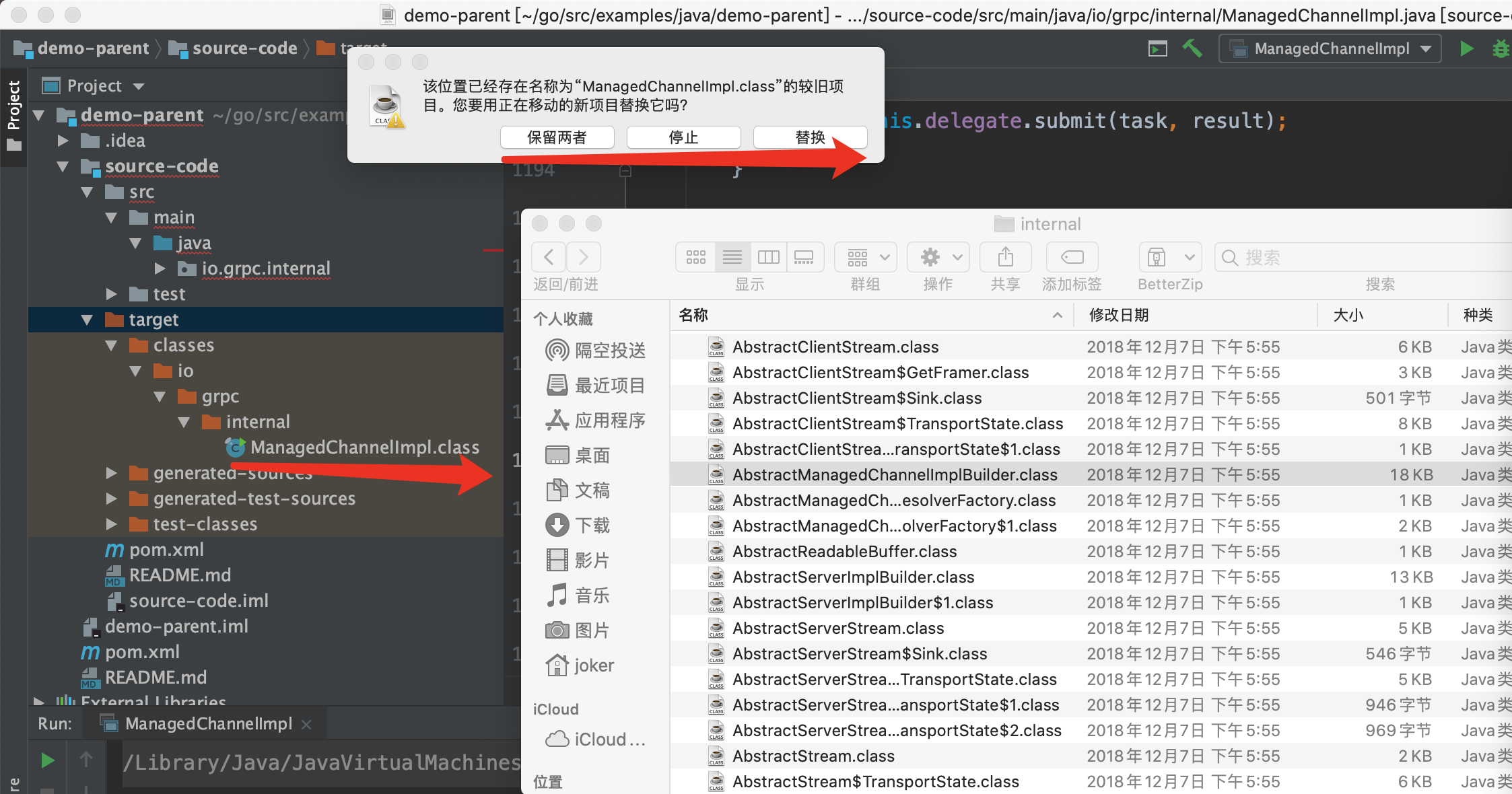Expand the generated-sources folder
Viewport: 1512px width, 794px height.
click(x=111, y=473)
